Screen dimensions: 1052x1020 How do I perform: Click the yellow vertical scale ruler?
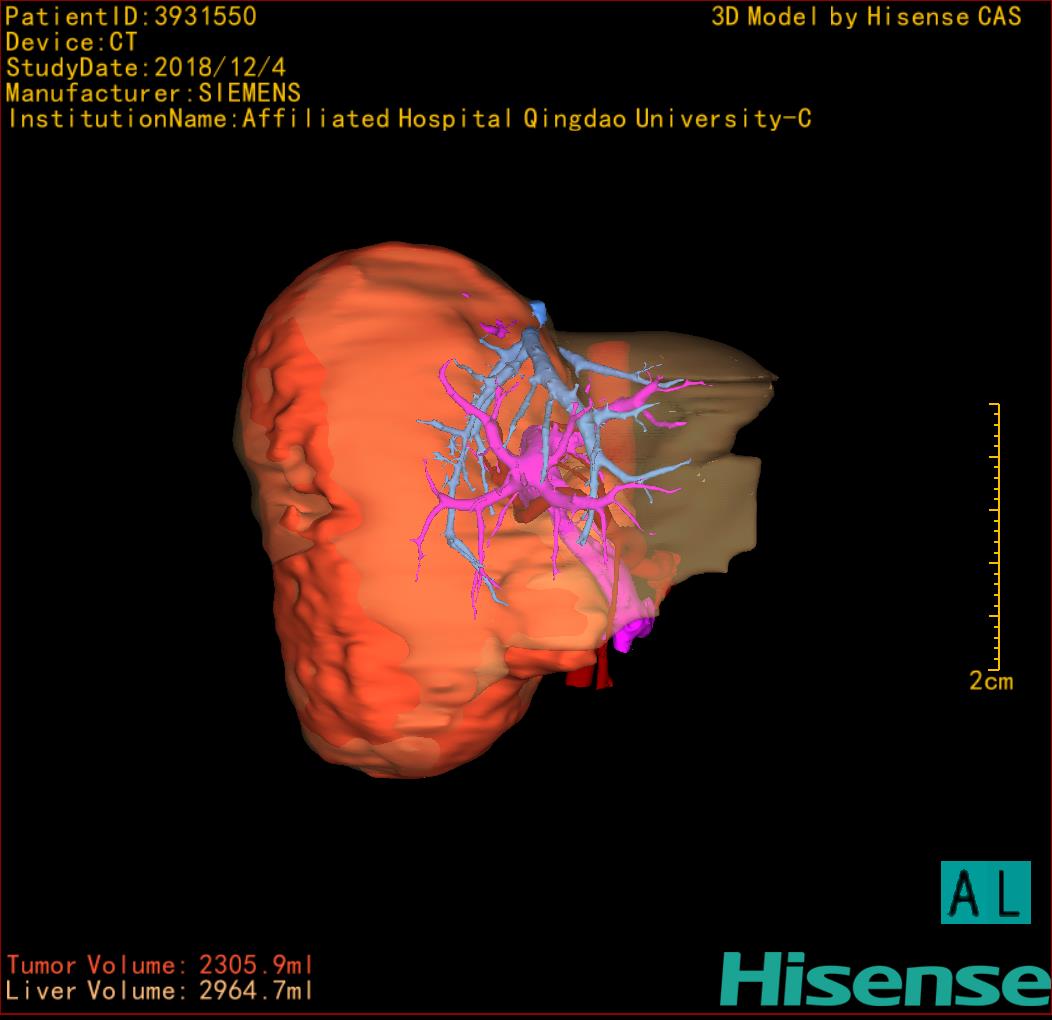(x=995, y=535)
